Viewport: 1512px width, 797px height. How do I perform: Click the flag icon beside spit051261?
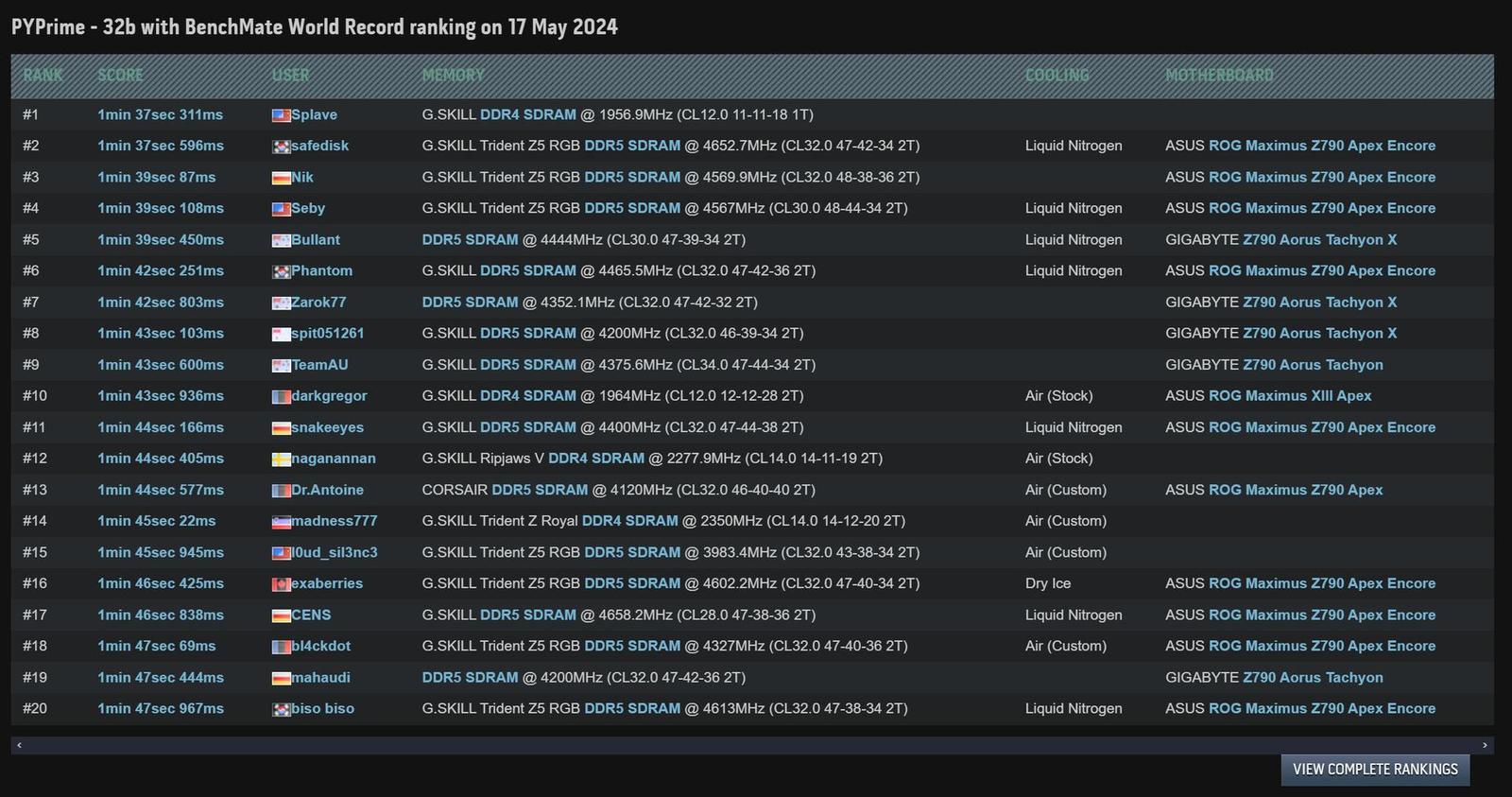(281, 334)
